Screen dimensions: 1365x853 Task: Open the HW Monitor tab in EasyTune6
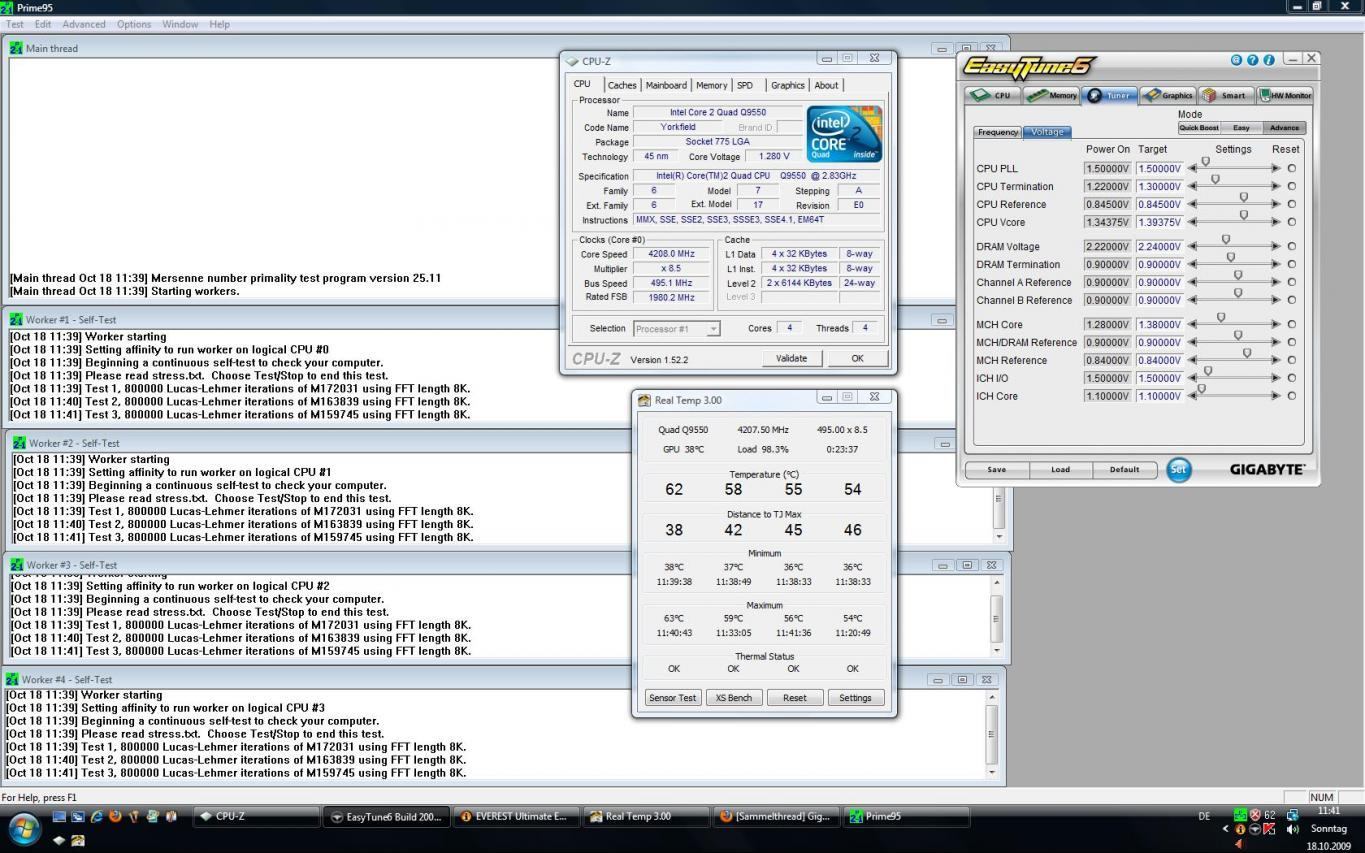(1285, 95)
